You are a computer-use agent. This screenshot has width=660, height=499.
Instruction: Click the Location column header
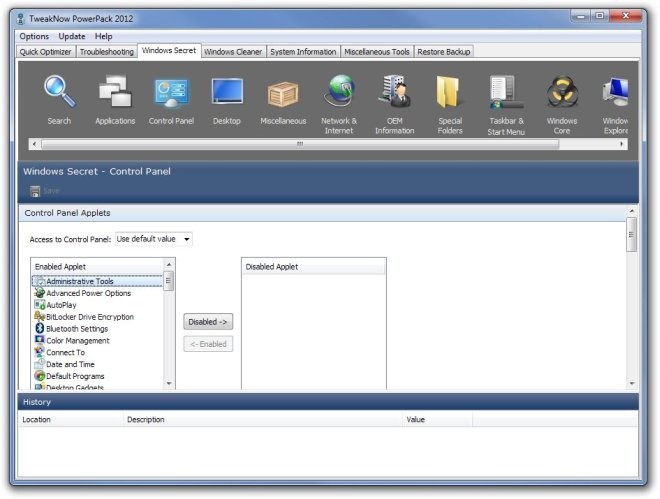[71, 419]
